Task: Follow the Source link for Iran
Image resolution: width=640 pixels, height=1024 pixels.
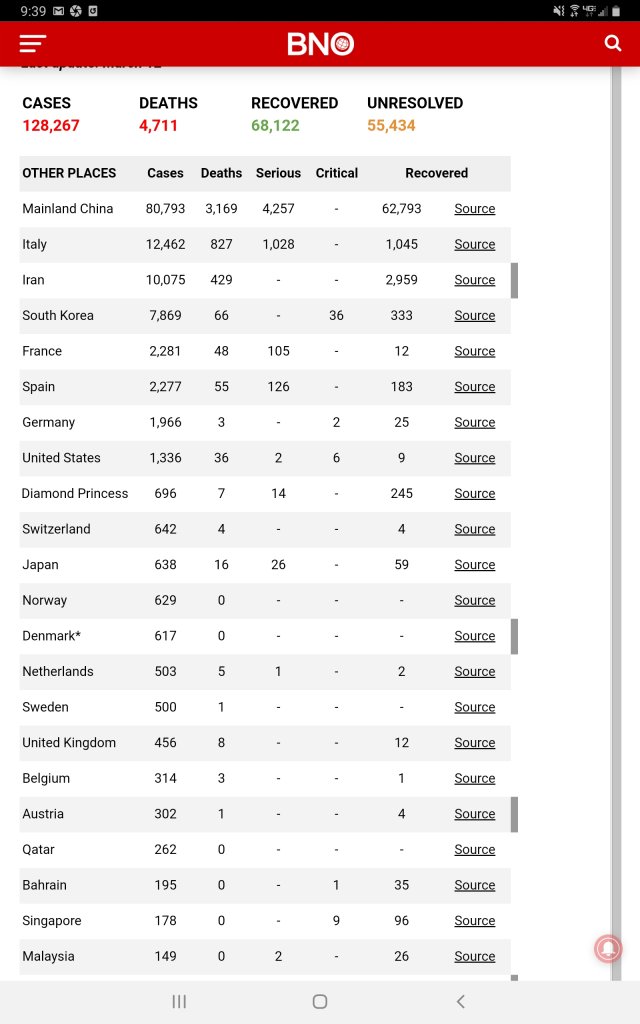Action: point(474,280)
